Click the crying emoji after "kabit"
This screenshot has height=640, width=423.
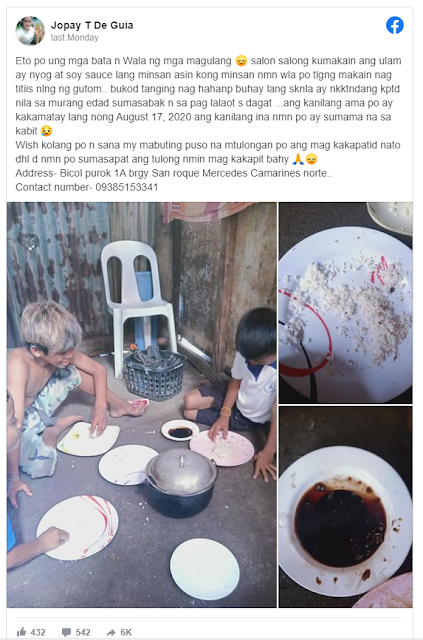click(46, 131)
